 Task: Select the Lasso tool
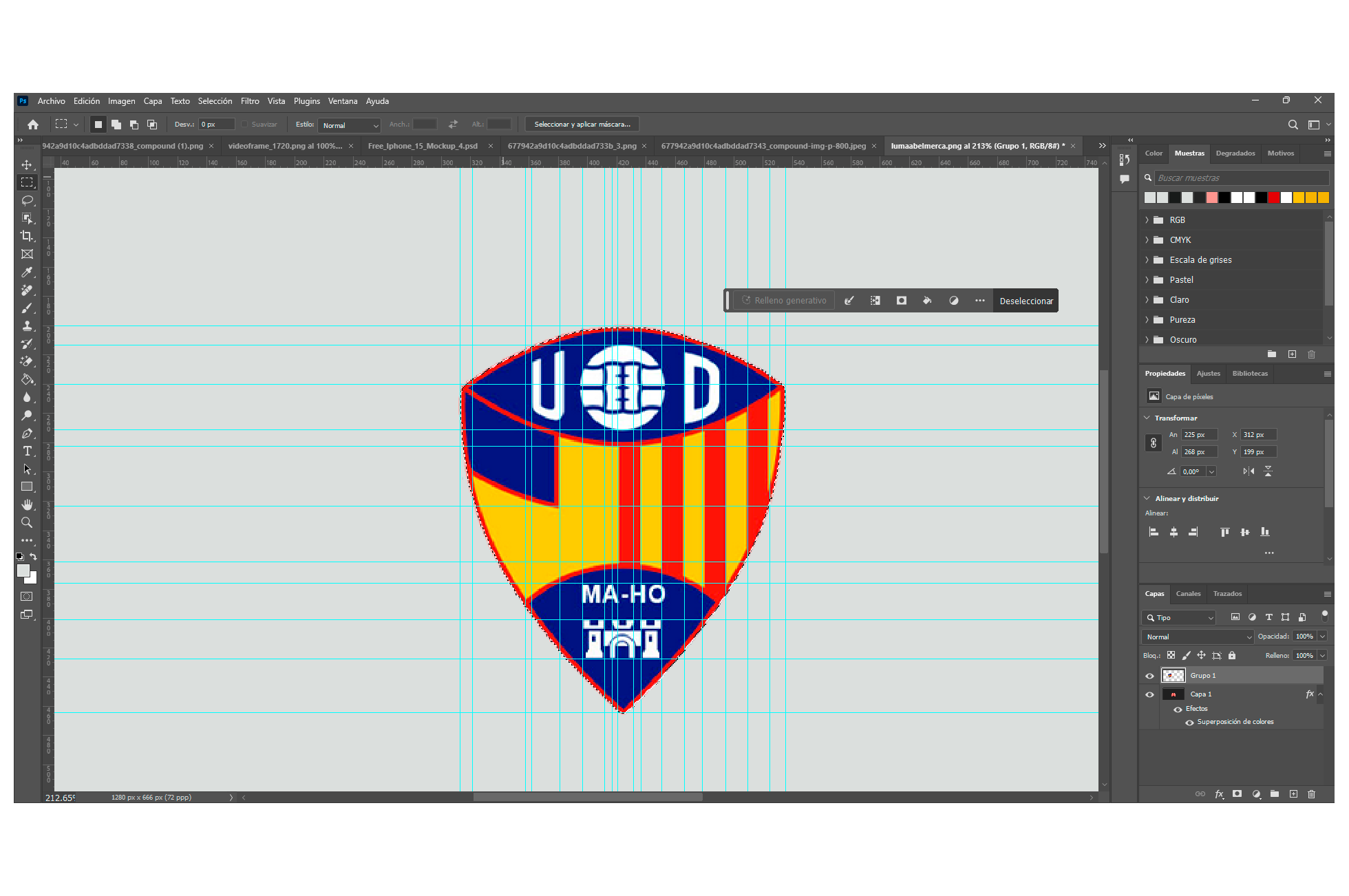pyautogui.click(x=27, y=200)
